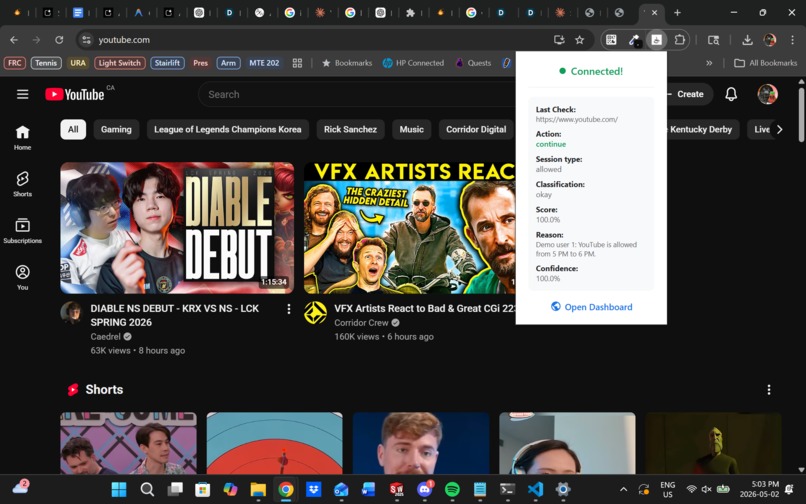Select the All category chip
Image resolution: width=806 pixels, height=504 pixels.
click(73, 130)
